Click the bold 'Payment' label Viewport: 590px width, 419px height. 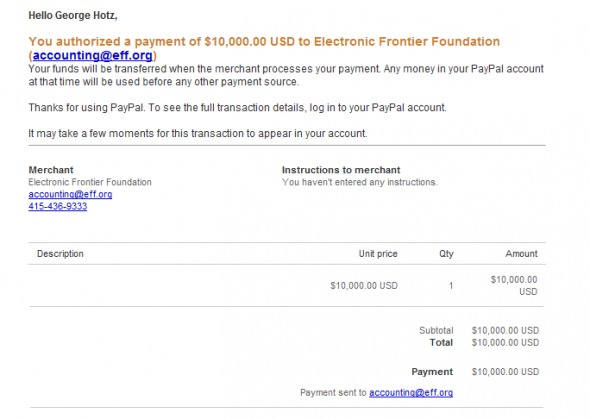pyautogui.click(x=432, y=372)
